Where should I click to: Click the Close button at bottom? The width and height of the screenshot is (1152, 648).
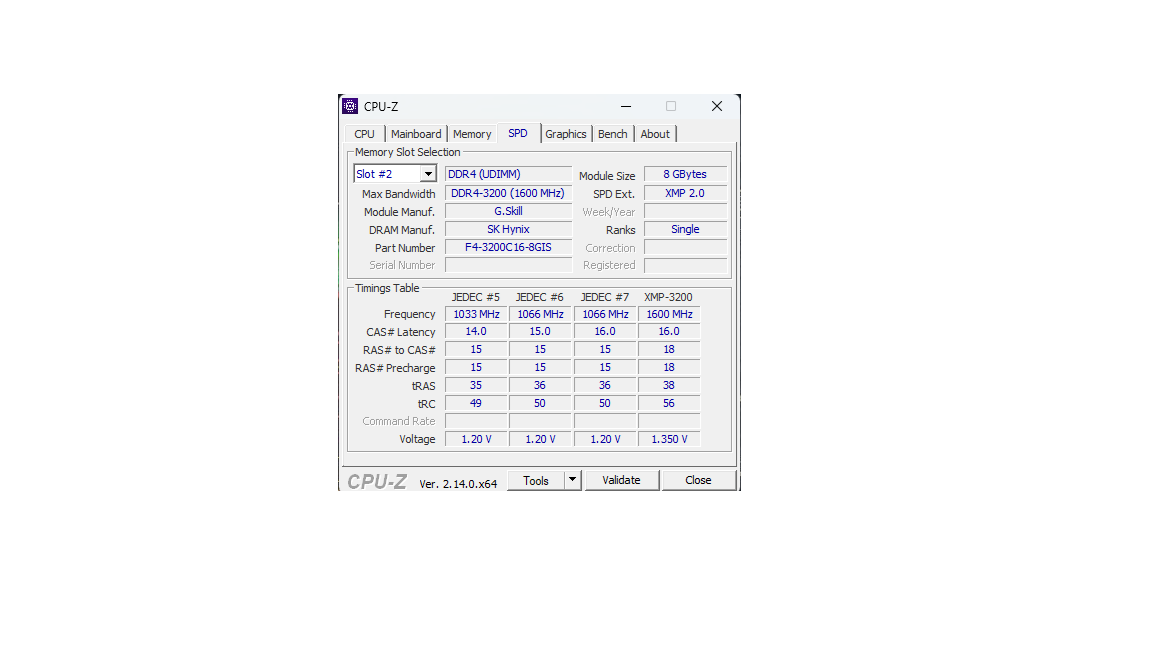(699, 480)
